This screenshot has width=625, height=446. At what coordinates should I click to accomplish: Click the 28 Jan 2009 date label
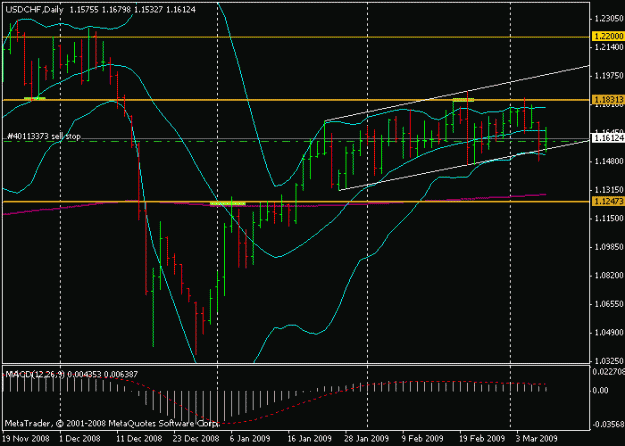[x=366, y=439]
